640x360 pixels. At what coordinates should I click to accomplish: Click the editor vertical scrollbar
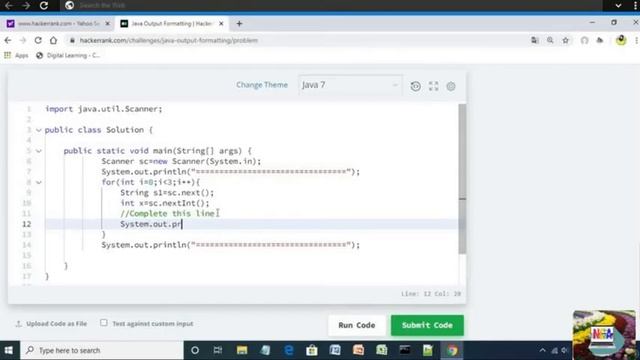462,179
